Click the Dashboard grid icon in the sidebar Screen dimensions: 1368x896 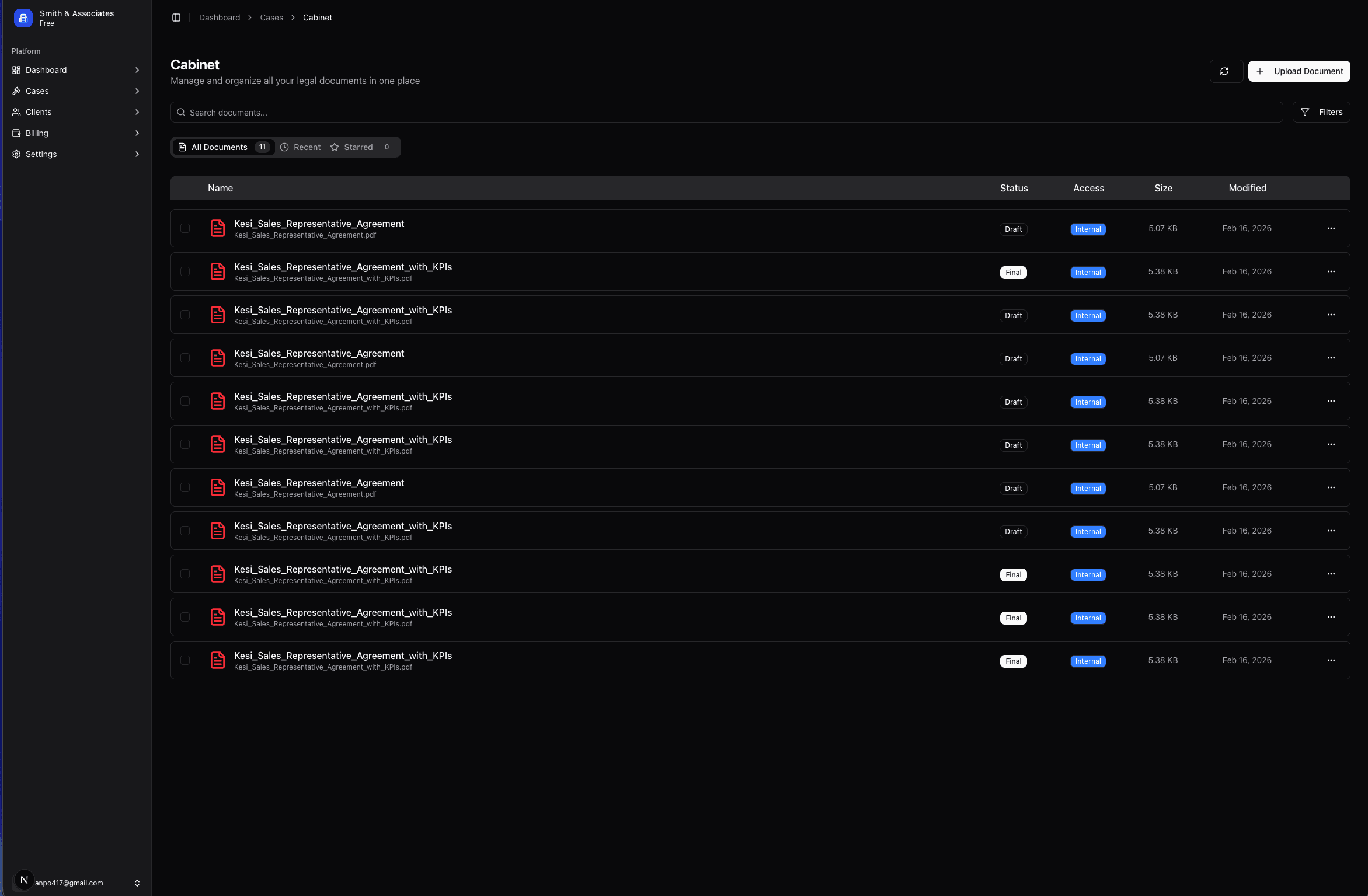pos(16,70)
